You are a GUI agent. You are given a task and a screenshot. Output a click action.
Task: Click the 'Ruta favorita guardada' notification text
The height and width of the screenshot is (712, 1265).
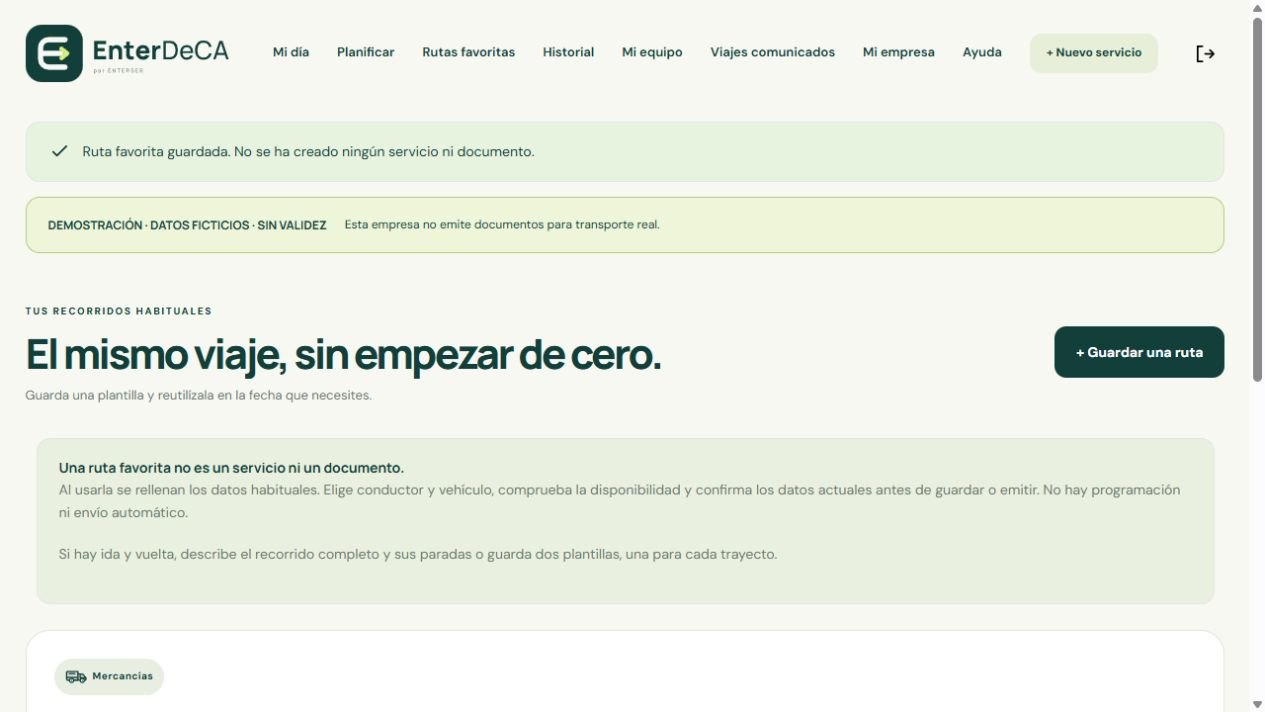click(x=308, y=152)
